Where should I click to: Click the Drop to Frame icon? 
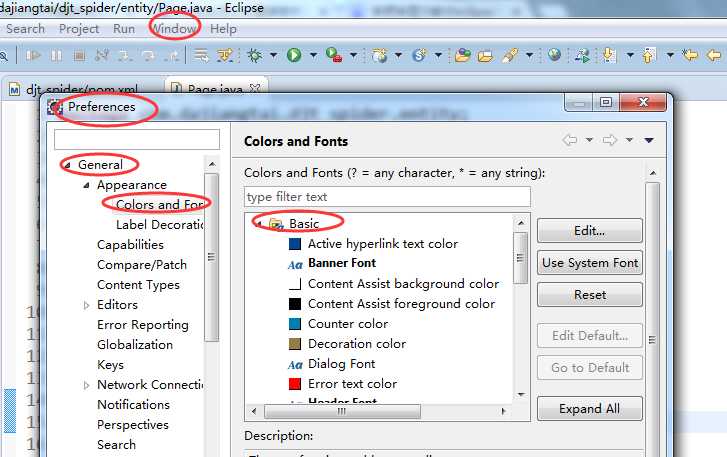point(201,56)
